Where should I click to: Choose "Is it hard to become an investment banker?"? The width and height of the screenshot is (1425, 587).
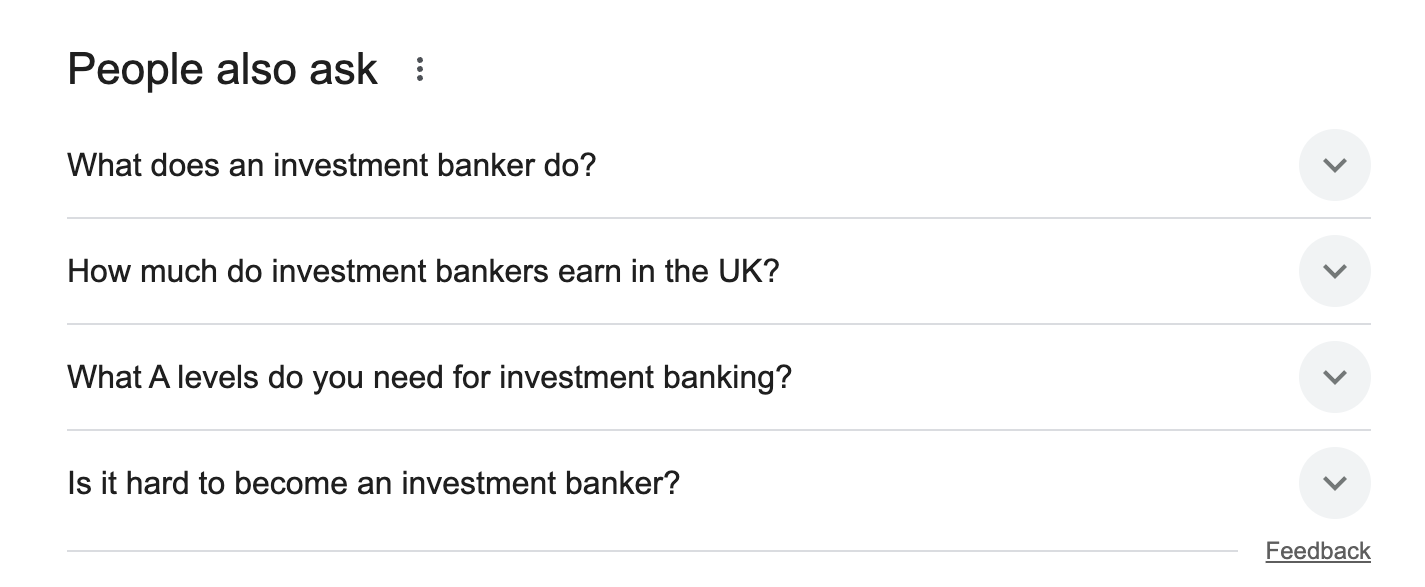pyautogui.click(x=373, y=484)
